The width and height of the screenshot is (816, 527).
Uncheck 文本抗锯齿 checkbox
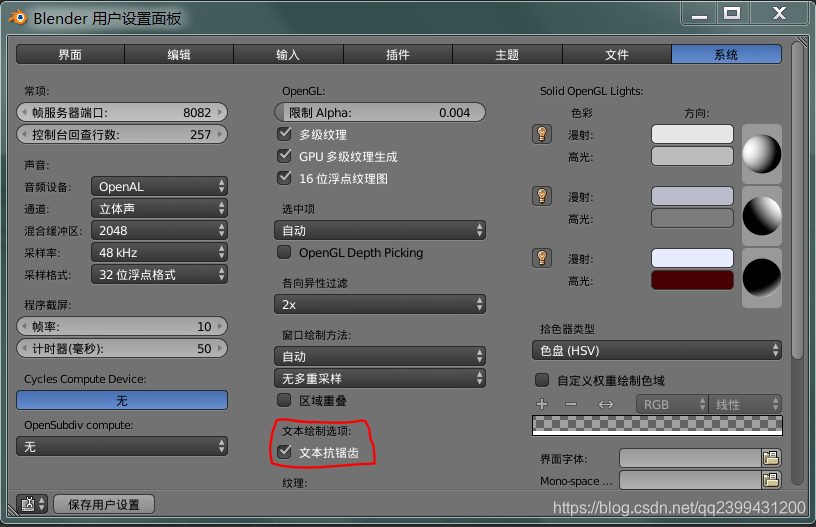284,452
